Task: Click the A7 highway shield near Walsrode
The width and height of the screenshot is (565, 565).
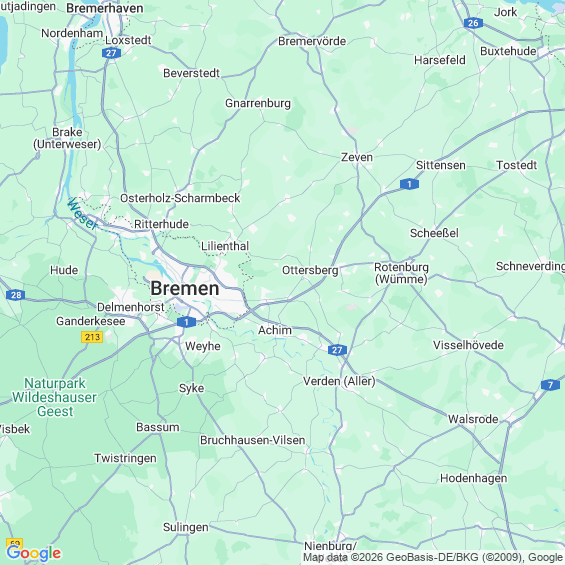Action: pos(550,385)
